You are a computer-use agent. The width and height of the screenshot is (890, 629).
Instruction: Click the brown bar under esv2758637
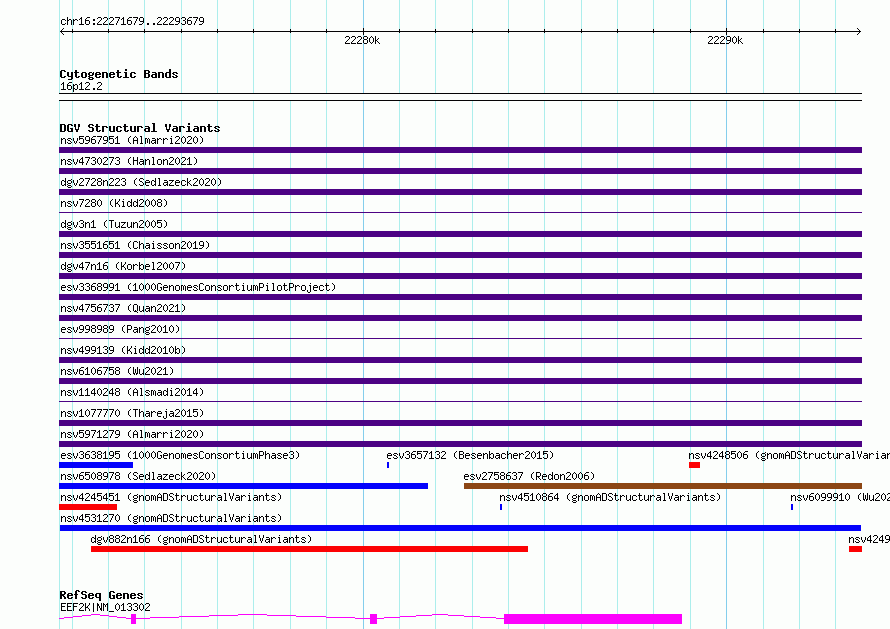click(663, 486)
